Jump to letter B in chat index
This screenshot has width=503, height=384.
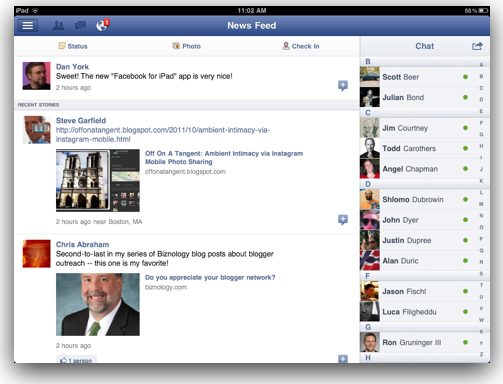pyautogui.click(x=481, y=76)
